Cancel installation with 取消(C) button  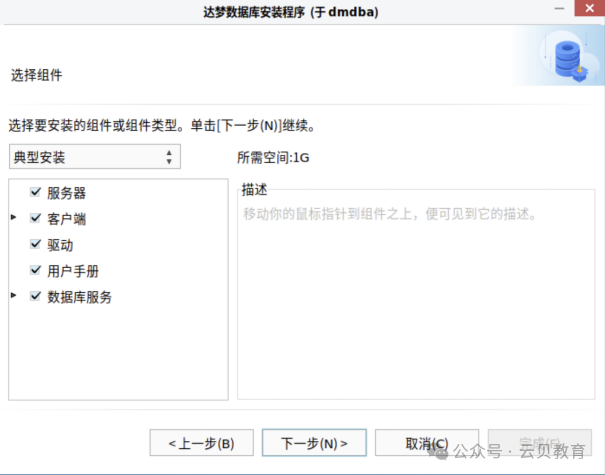pyautogui.click(x=427, y=443)
